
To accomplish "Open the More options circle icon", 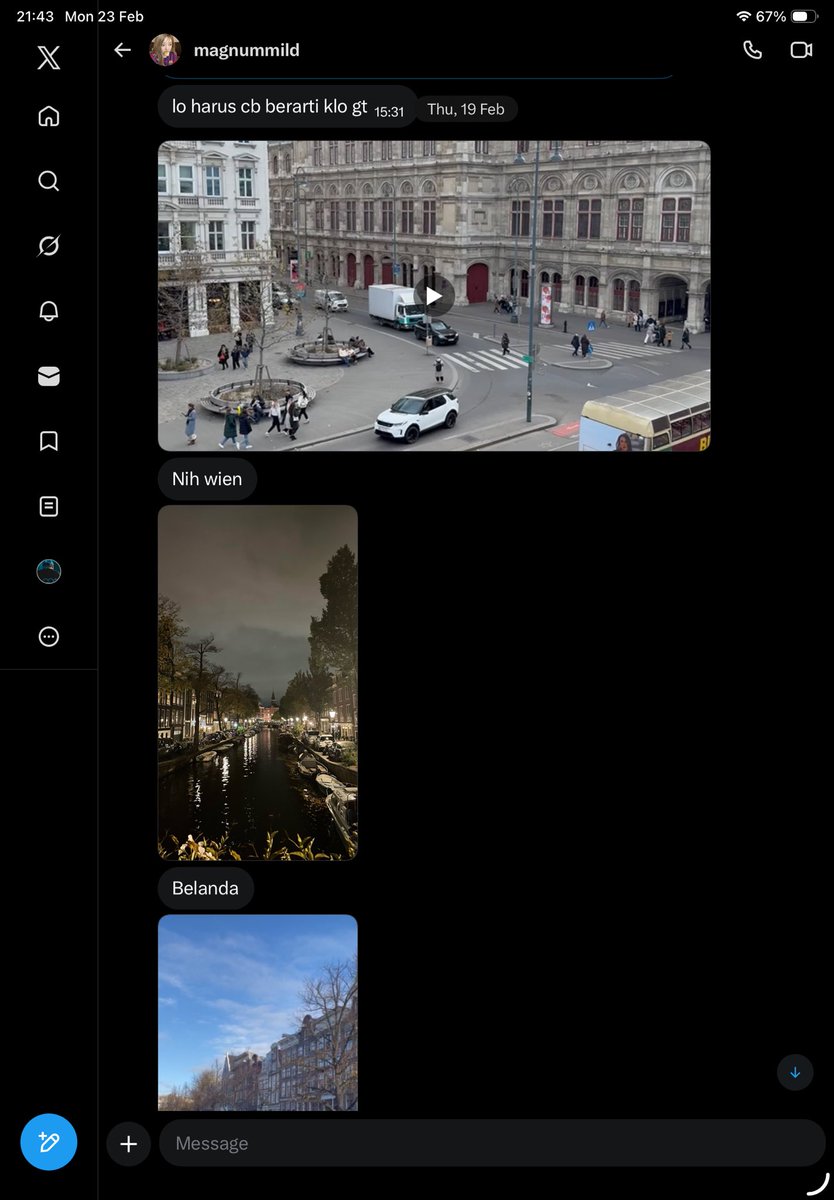I will coord(48,636).
